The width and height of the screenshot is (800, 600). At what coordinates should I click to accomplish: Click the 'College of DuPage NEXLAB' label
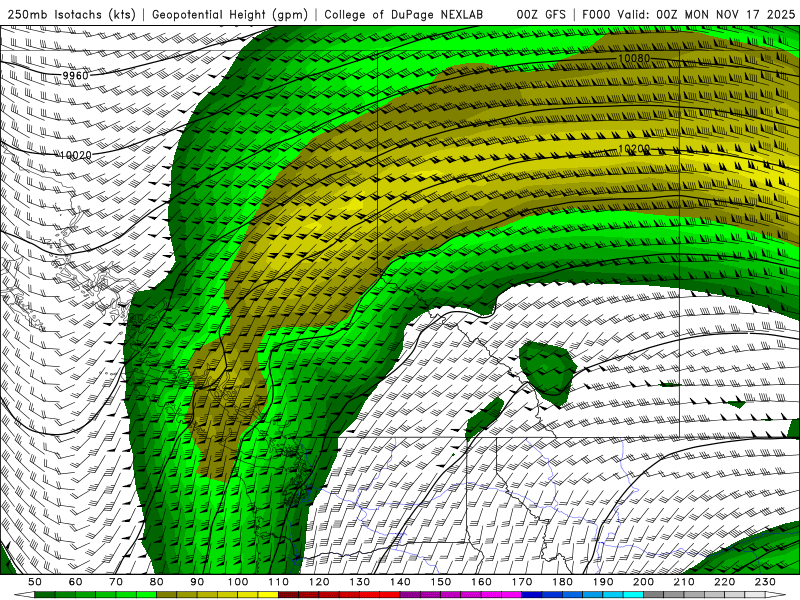pyautogui.click(x=404, y=15)
